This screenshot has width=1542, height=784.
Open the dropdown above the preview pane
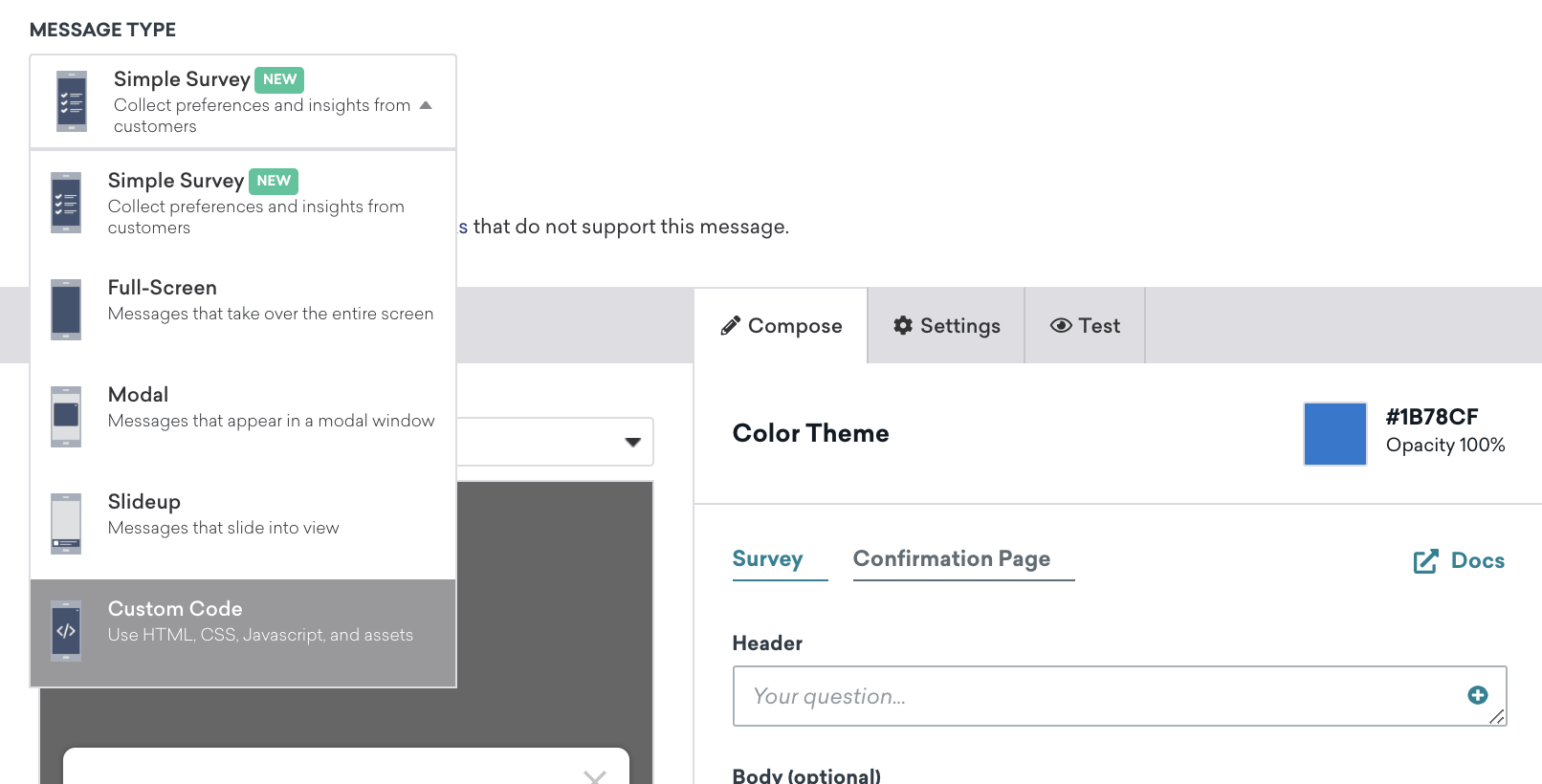tap(631, 442)
